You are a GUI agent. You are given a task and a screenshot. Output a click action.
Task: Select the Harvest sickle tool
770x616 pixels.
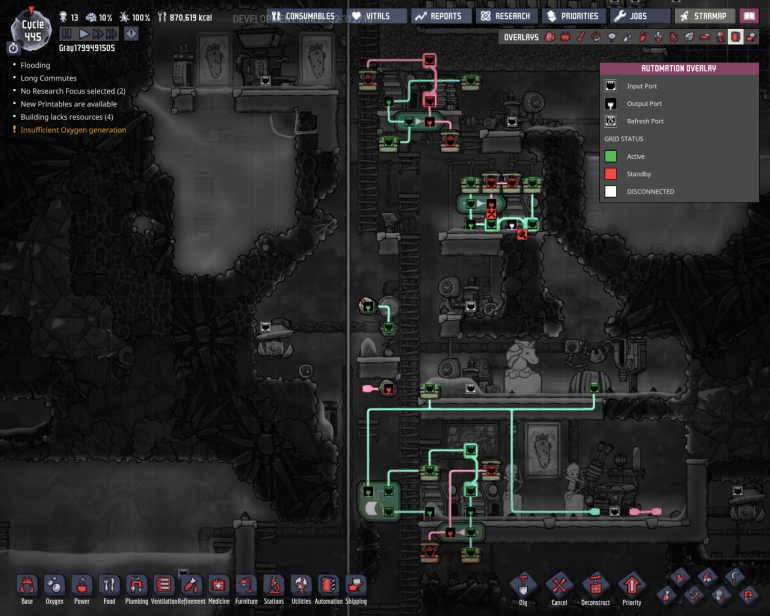click(734, 577)
